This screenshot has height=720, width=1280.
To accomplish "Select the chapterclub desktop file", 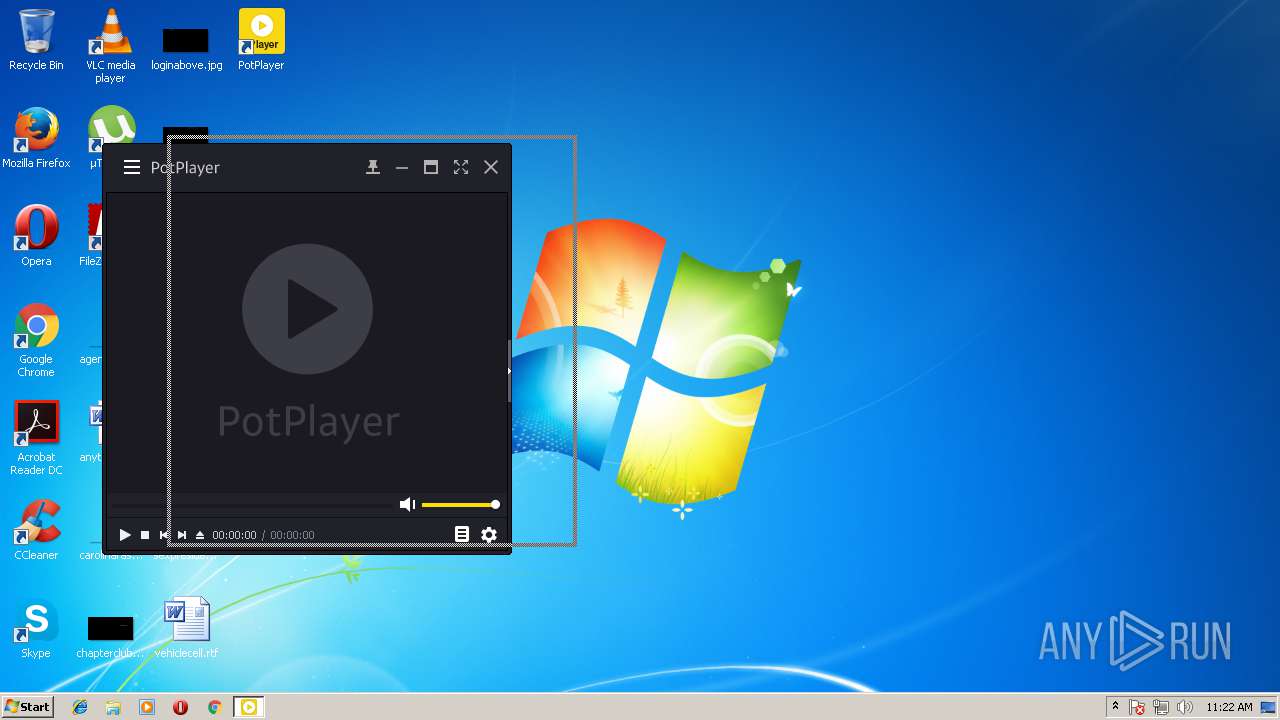I will point(110,637).
